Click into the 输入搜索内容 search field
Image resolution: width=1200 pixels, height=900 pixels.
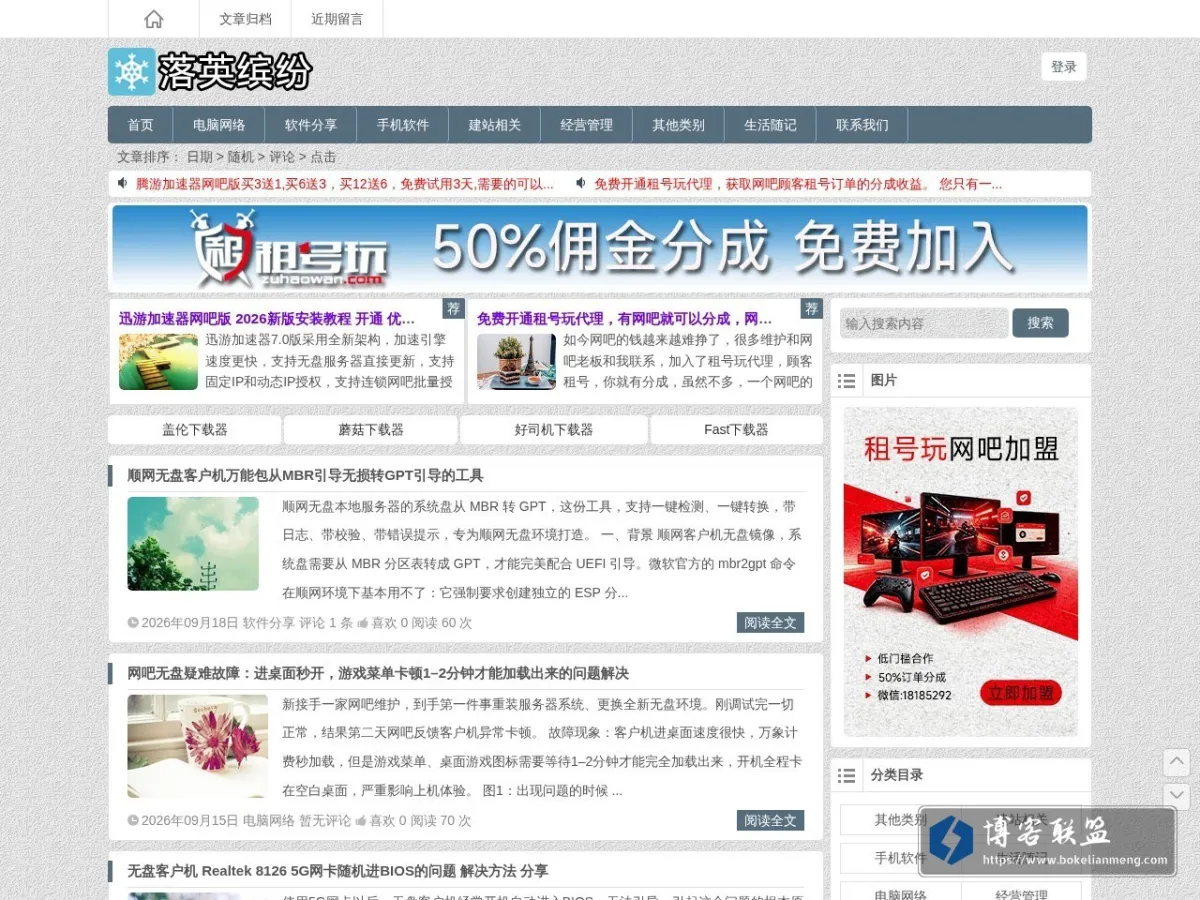(x=924, y=323)
